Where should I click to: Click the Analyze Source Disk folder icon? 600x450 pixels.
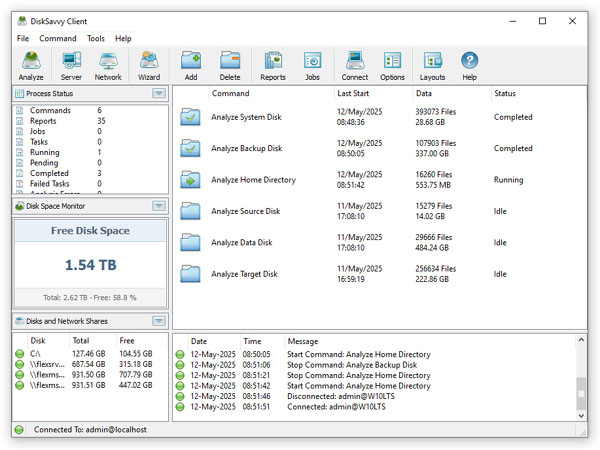coord(190,211)
